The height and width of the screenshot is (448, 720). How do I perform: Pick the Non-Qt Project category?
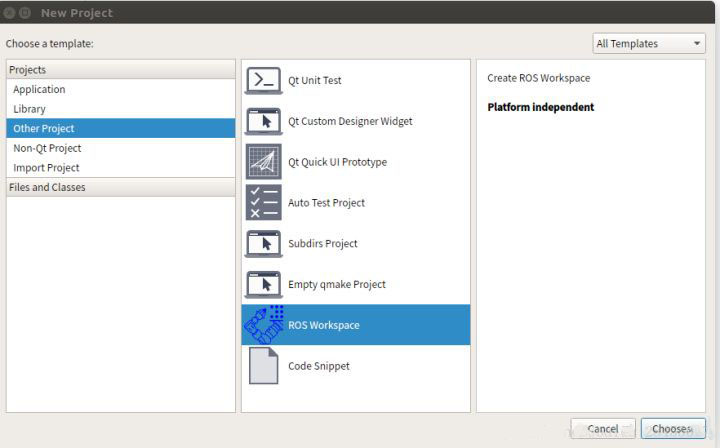pos(47,148)
